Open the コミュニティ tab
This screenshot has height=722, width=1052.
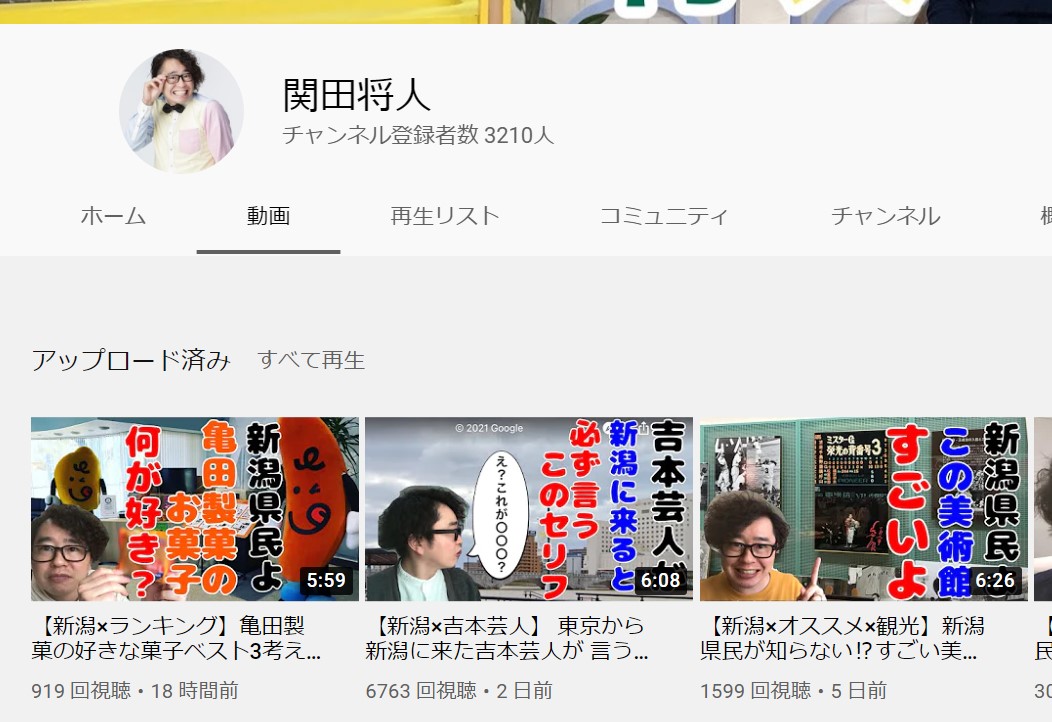coord(664,216)
